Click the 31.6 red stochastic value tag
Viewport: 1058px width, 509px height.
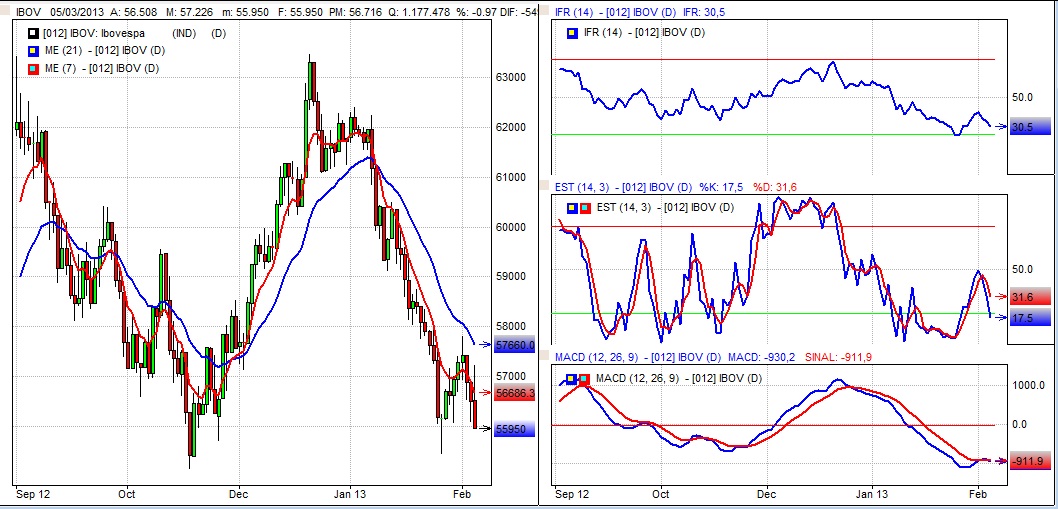tap(1029, 297)
